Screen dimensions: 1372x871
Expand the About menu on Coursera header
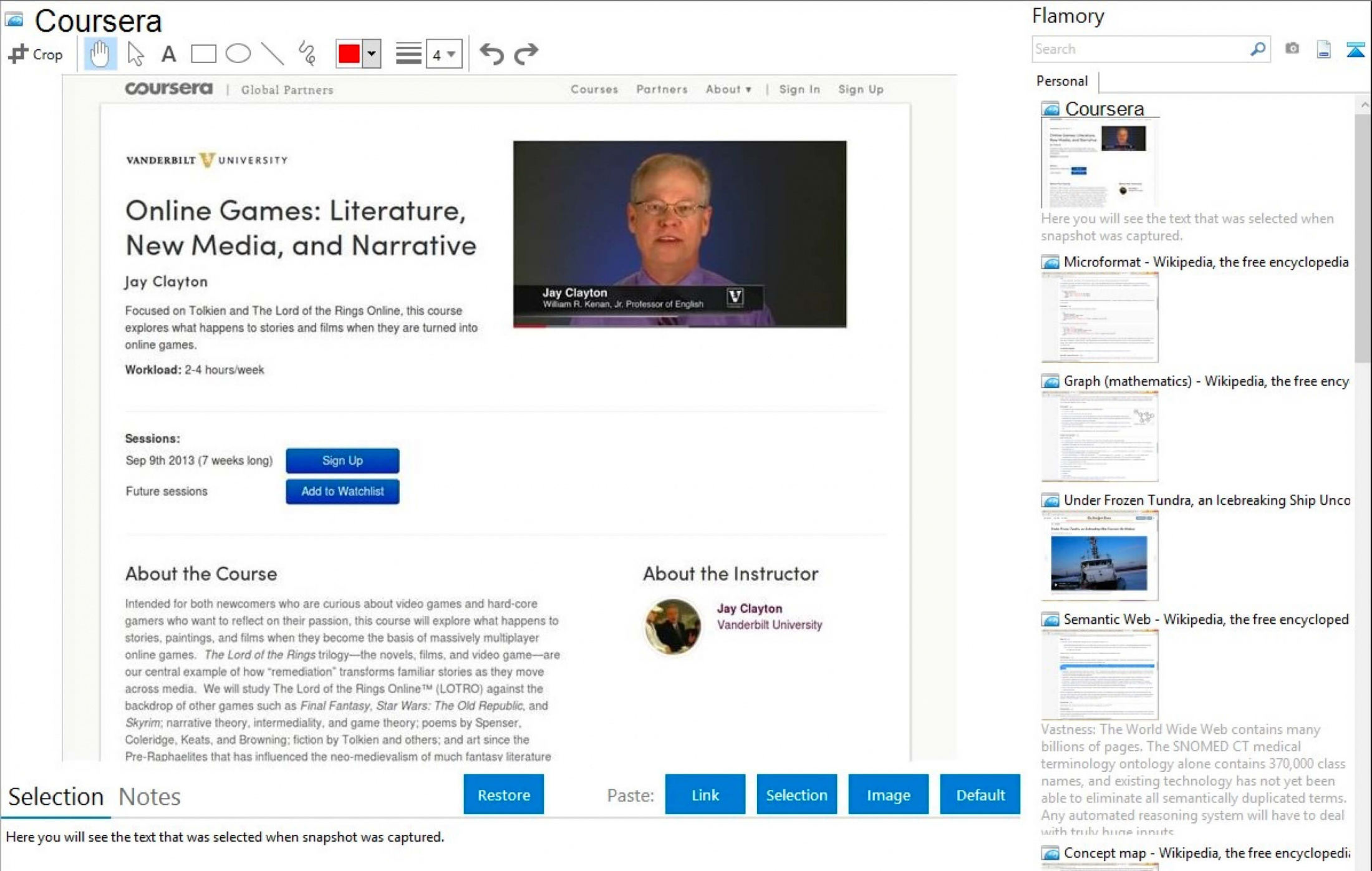point(727,89)
